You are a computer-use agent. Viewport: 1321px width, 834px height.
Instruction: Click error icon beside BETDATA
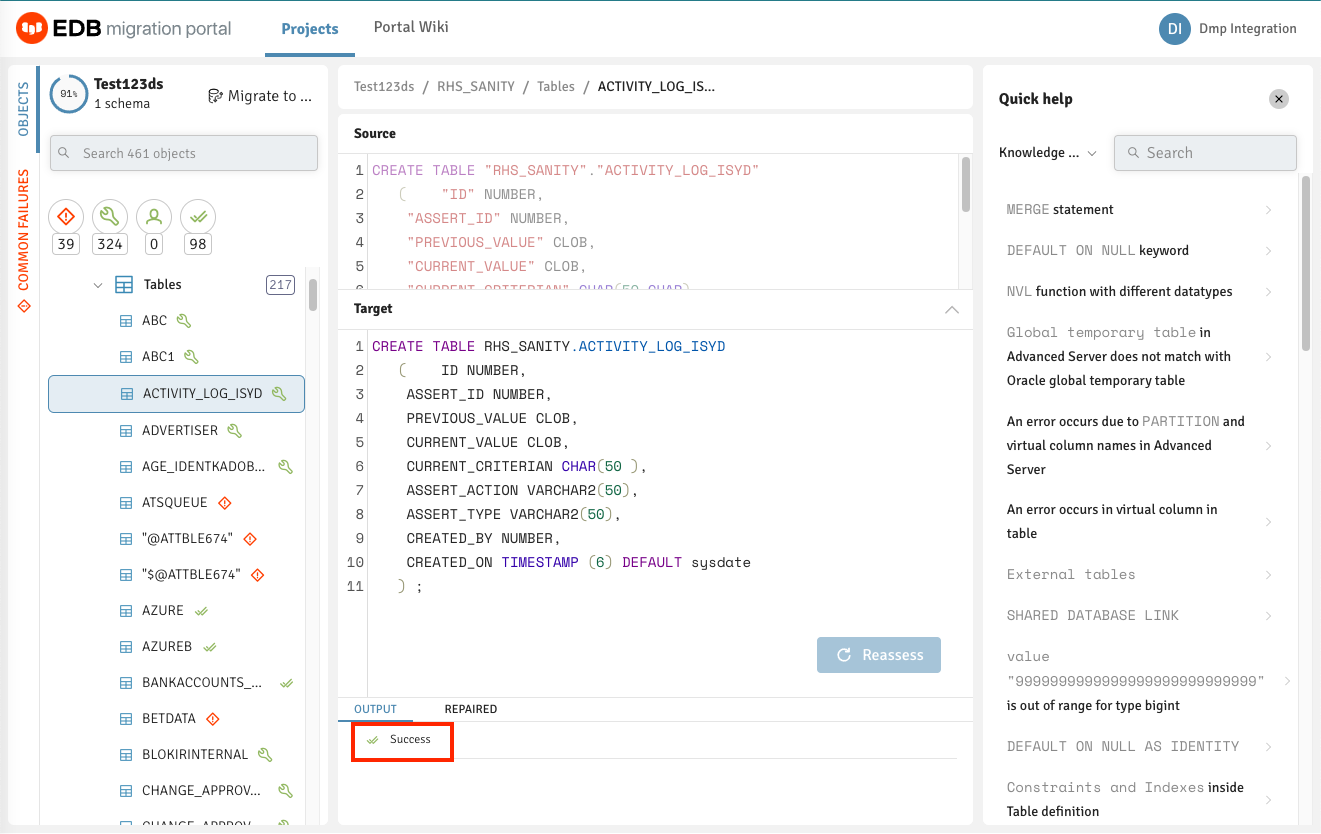[x=212, y=719]
